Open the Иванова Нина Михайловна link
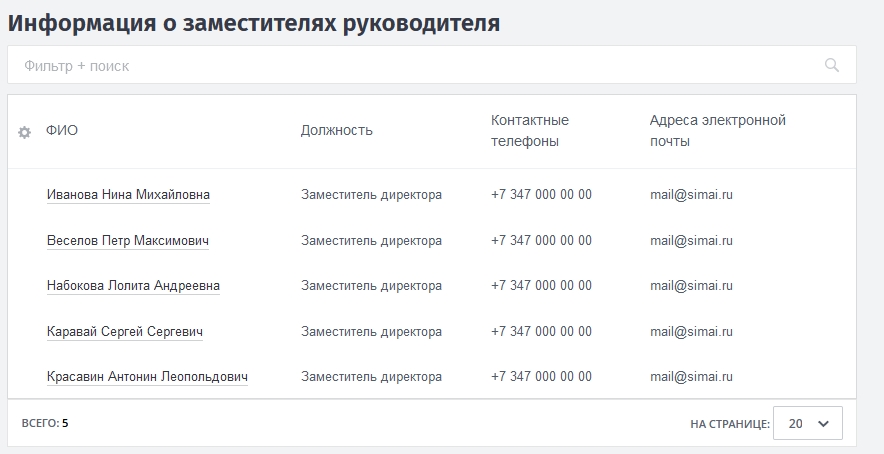The width and height of the screenshot is (884, 454). pos(128,195)
